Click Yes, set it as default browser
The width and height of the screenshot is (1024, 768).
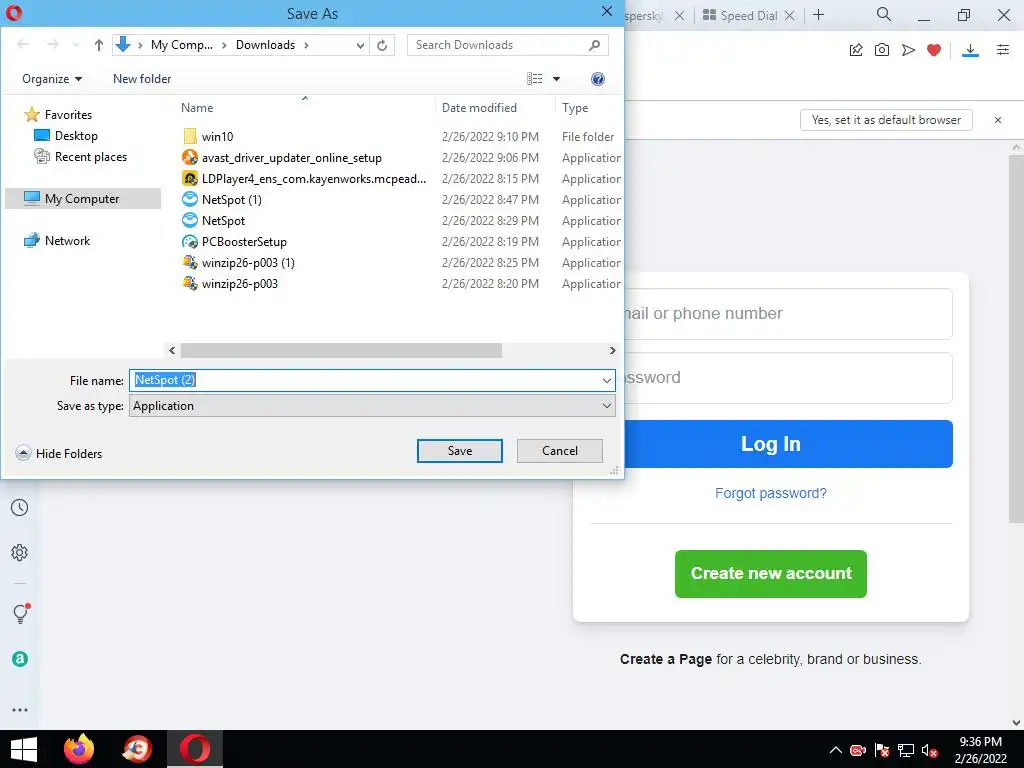point(886,120)
